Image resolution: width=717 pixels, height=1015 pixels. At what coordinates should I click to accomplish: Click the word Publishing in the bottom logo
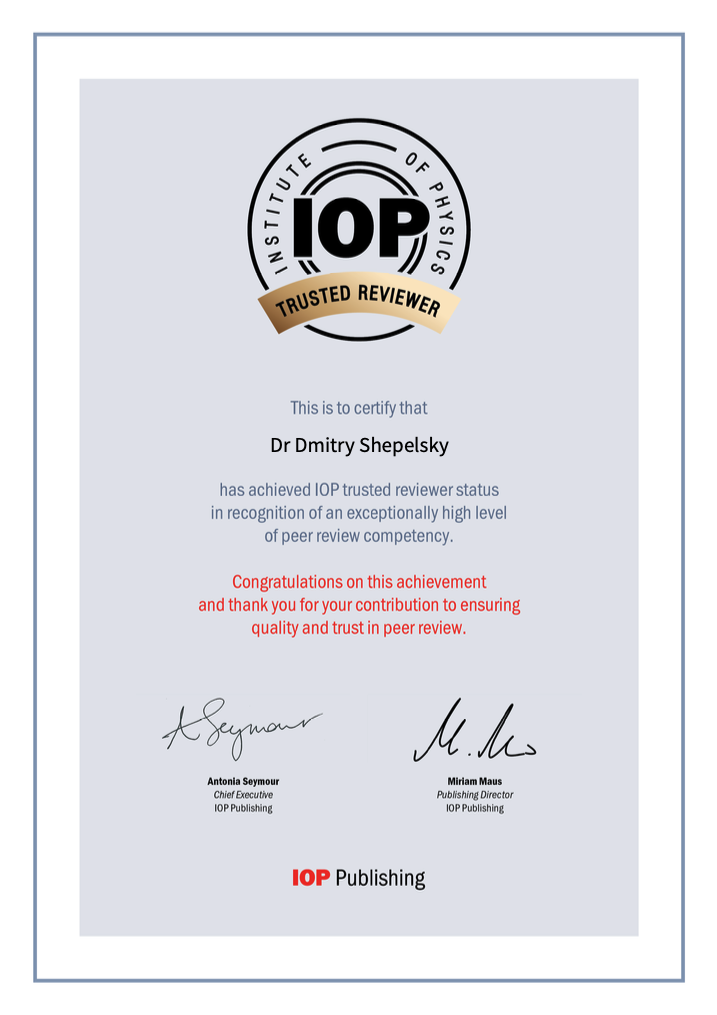(380, 879)
